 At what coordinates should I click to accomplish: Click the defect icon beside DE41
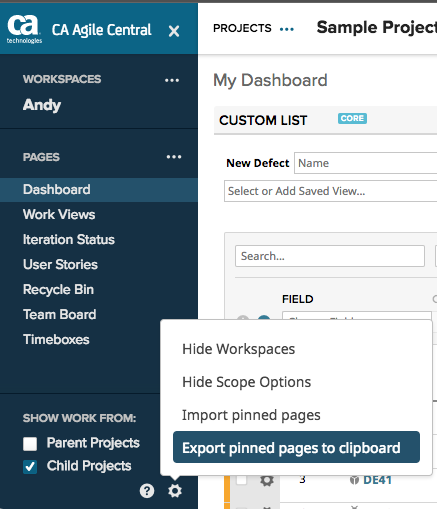coord(354,480)
